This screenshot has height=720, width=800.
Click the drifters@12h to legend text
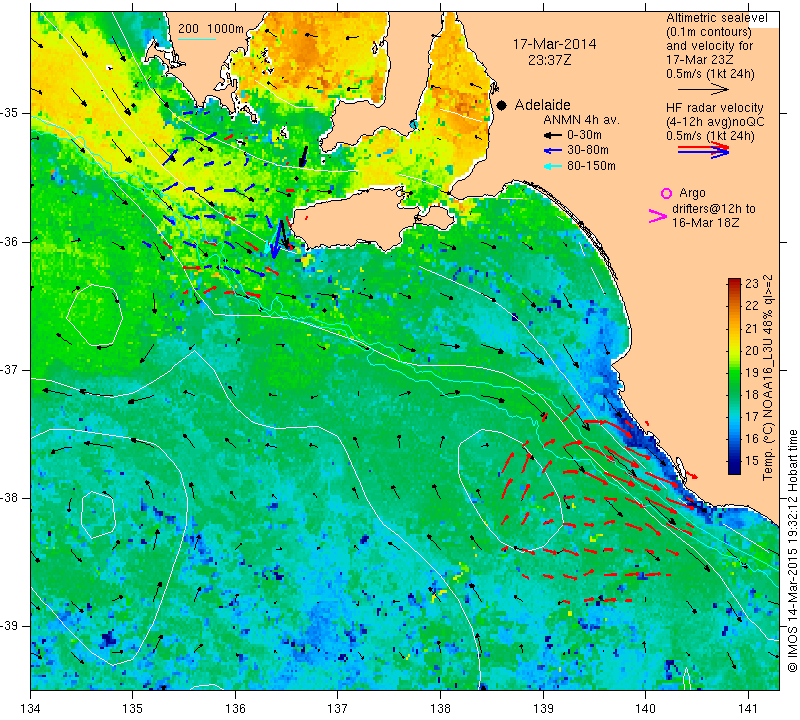pyautogui.click(x=714, y=209)
